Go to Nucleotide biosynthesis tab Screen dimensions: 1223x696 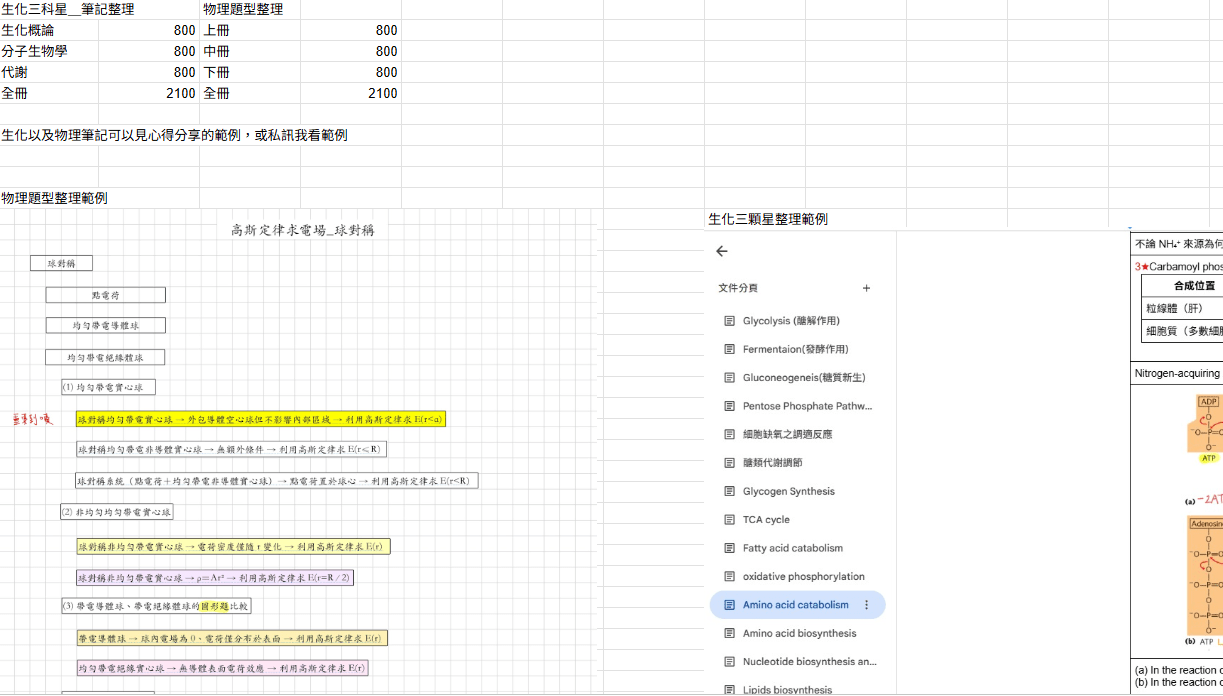click(797, 661)
